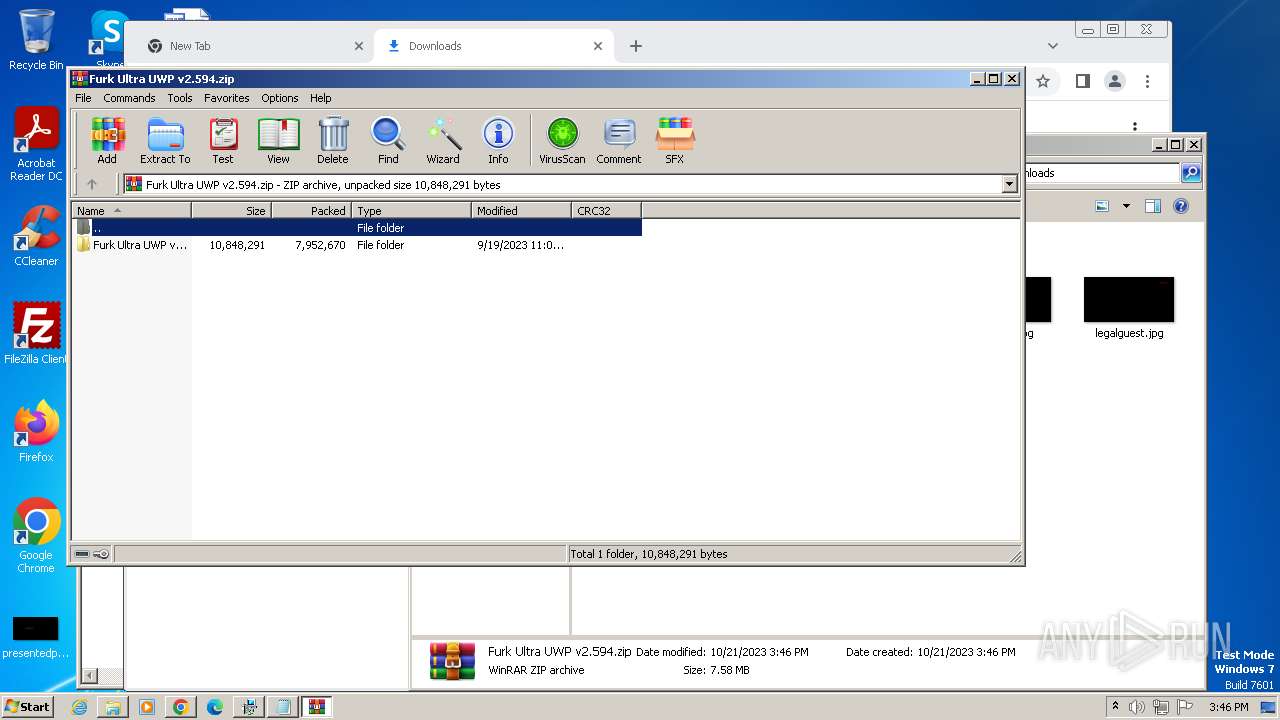This screenshot has width=1280, height=720.
Task: Open the Favorites menu
Action: tap(227, 98)
